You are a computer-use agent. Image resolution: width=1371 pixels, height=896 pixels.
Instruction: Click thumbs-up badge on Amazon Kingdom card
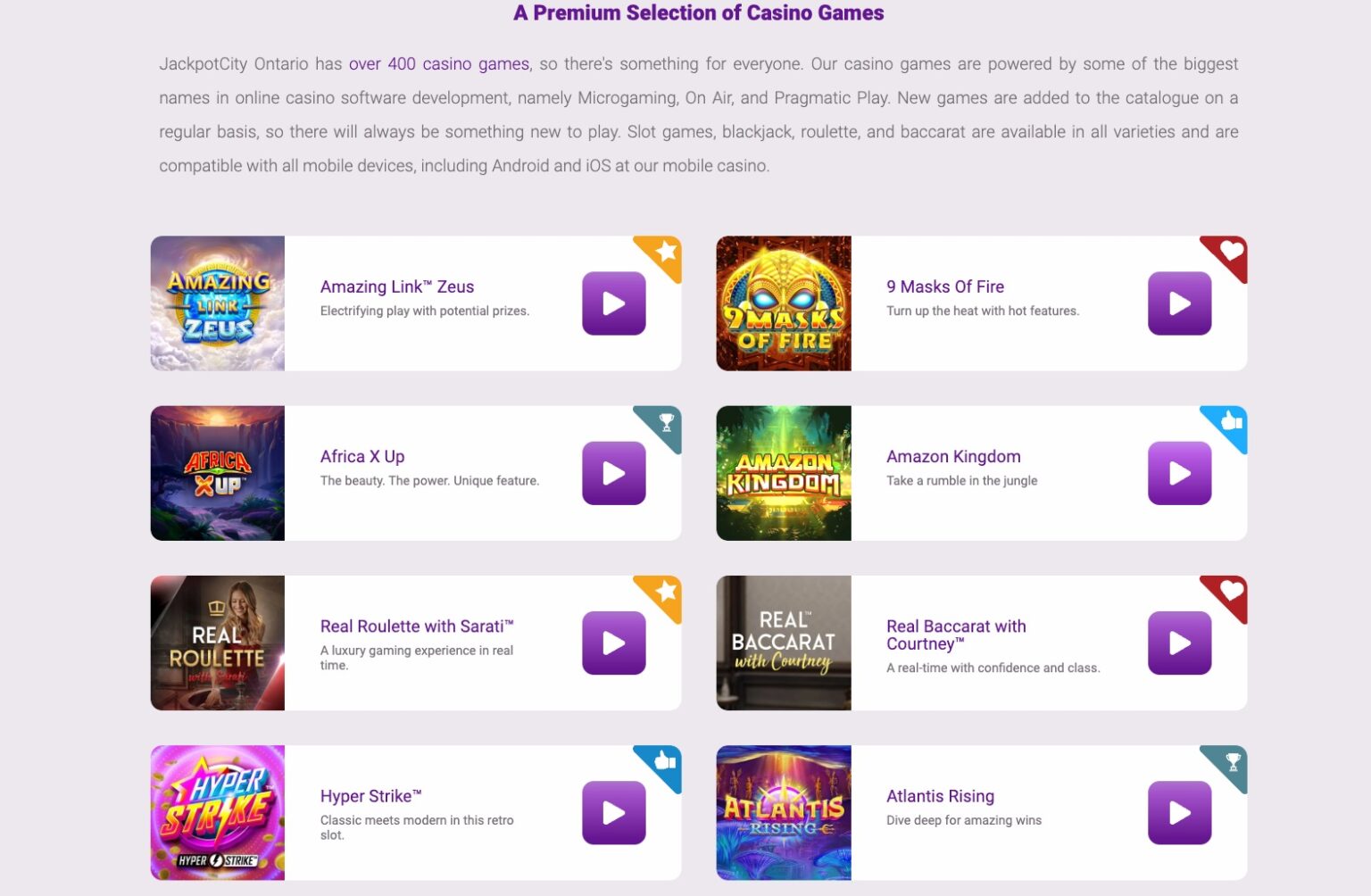1232,421
